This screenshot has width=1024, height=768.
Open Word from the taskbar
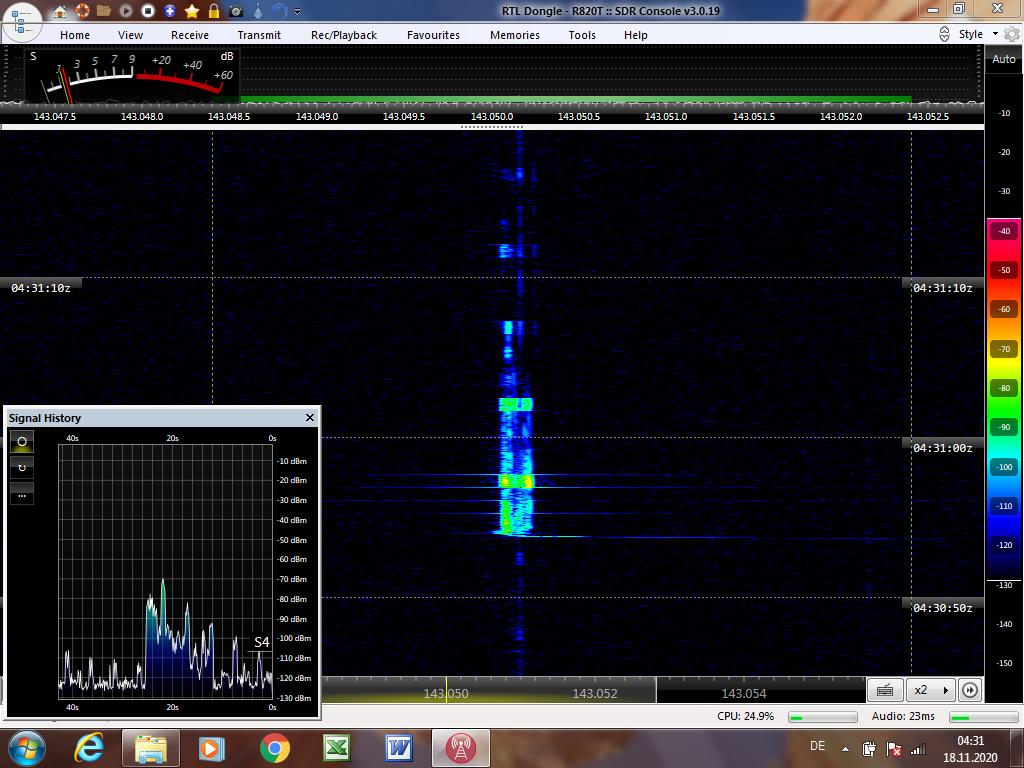[398, 748]
